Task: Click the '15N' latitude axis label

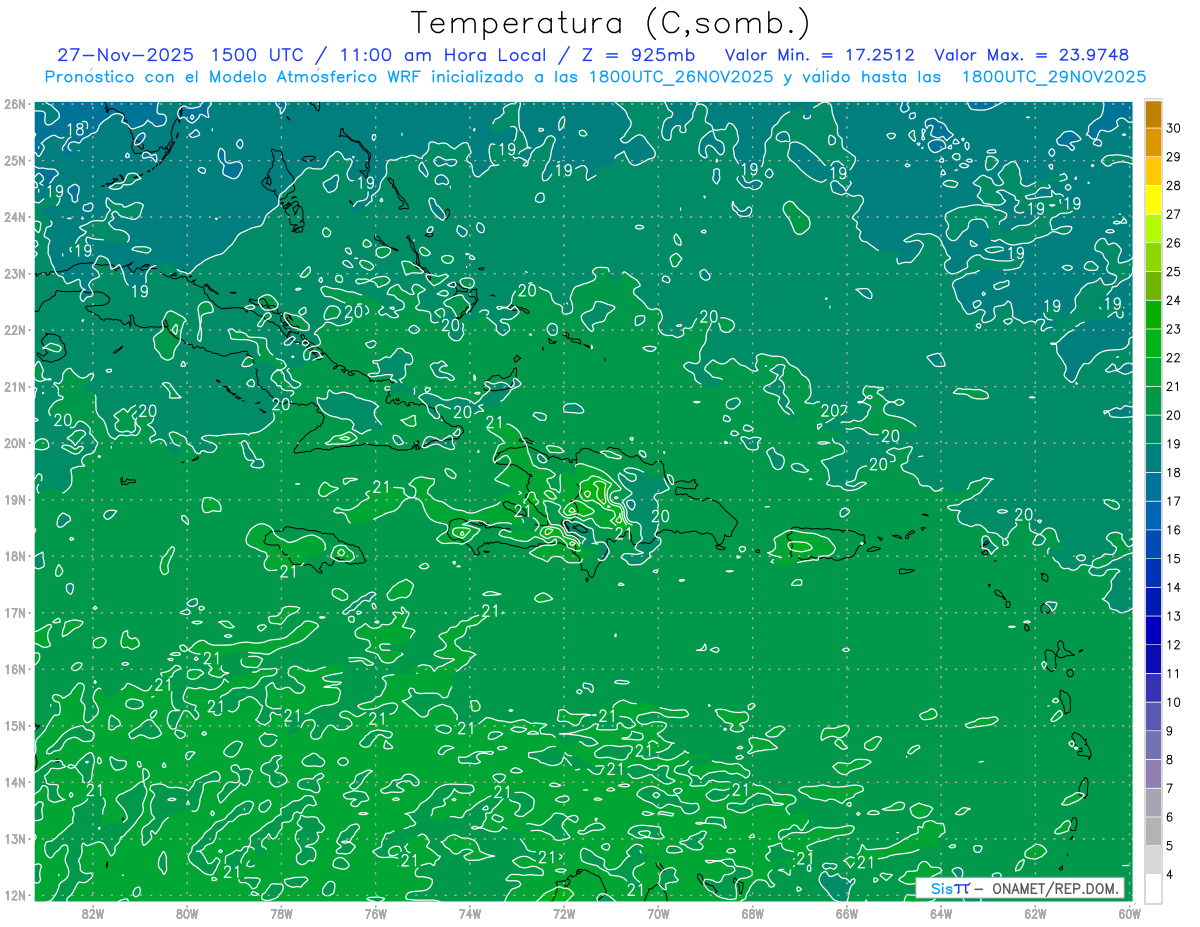Action: (x=14, y=726)
